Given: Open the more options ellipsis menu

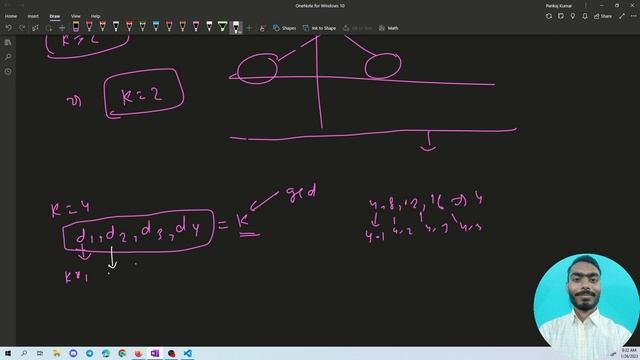Looking at the screenshot, I should pyautogui.click(x=633, y=16).
